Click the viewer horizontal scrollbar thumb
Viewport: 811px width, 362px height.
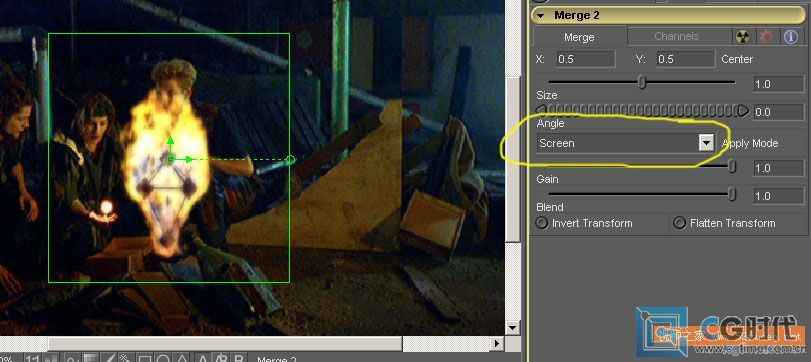pos(225,343)
